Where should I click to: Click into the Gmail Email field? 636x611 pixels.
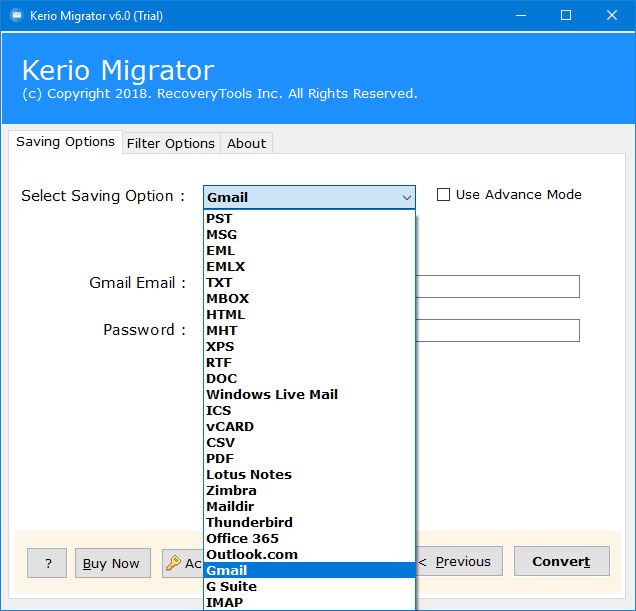[498, 286]
